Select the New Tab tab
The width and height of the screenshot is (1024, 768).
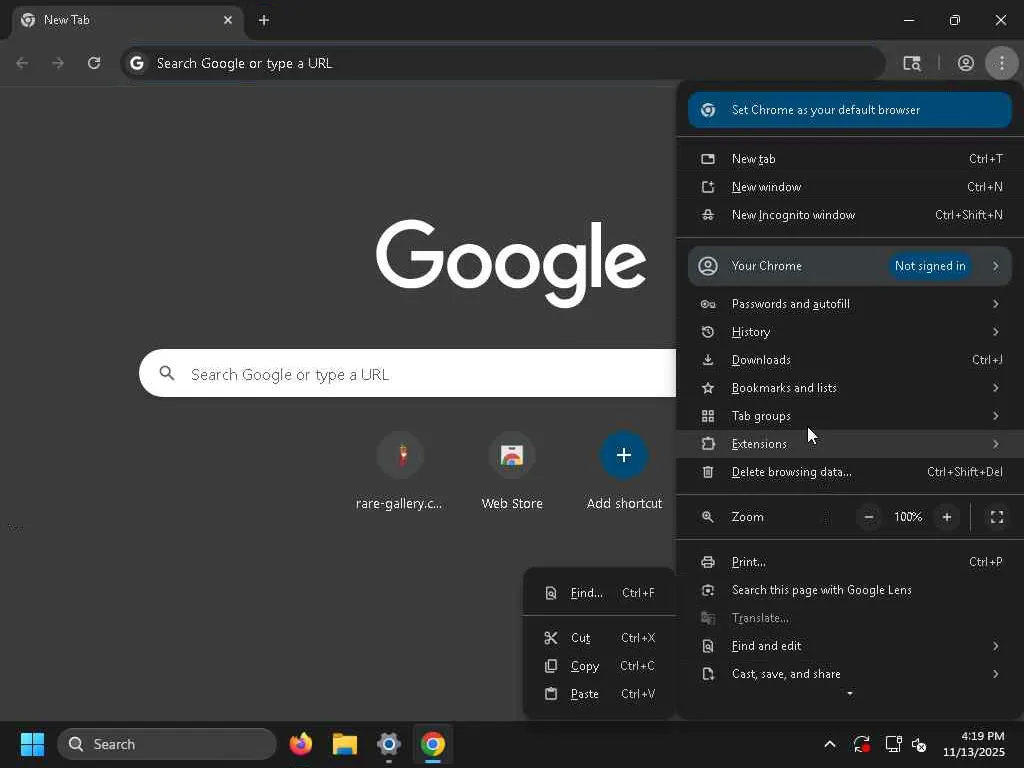[127, 20]
